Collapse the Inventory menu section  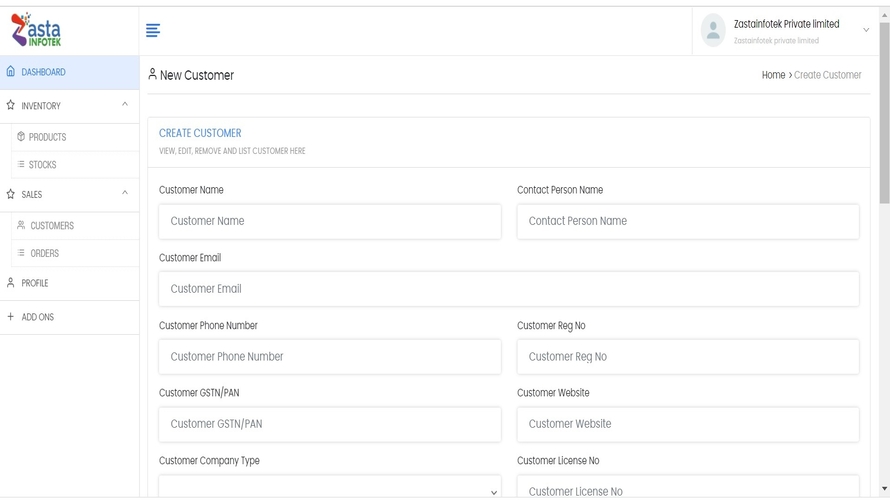(125, 105)
